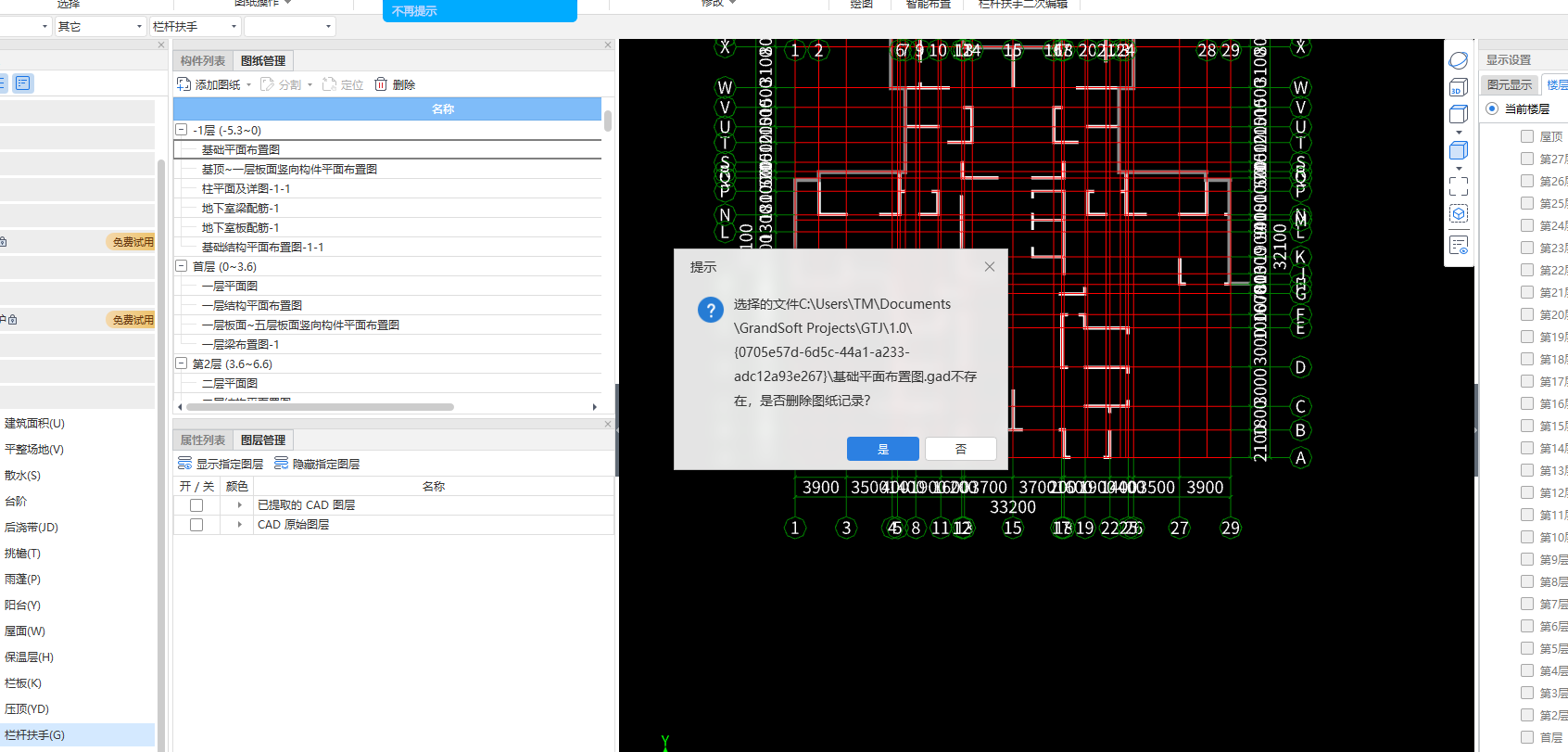Select the 当前楼层 radio button
Viewport: 1568px width, 752px height.
point(1492,108)
